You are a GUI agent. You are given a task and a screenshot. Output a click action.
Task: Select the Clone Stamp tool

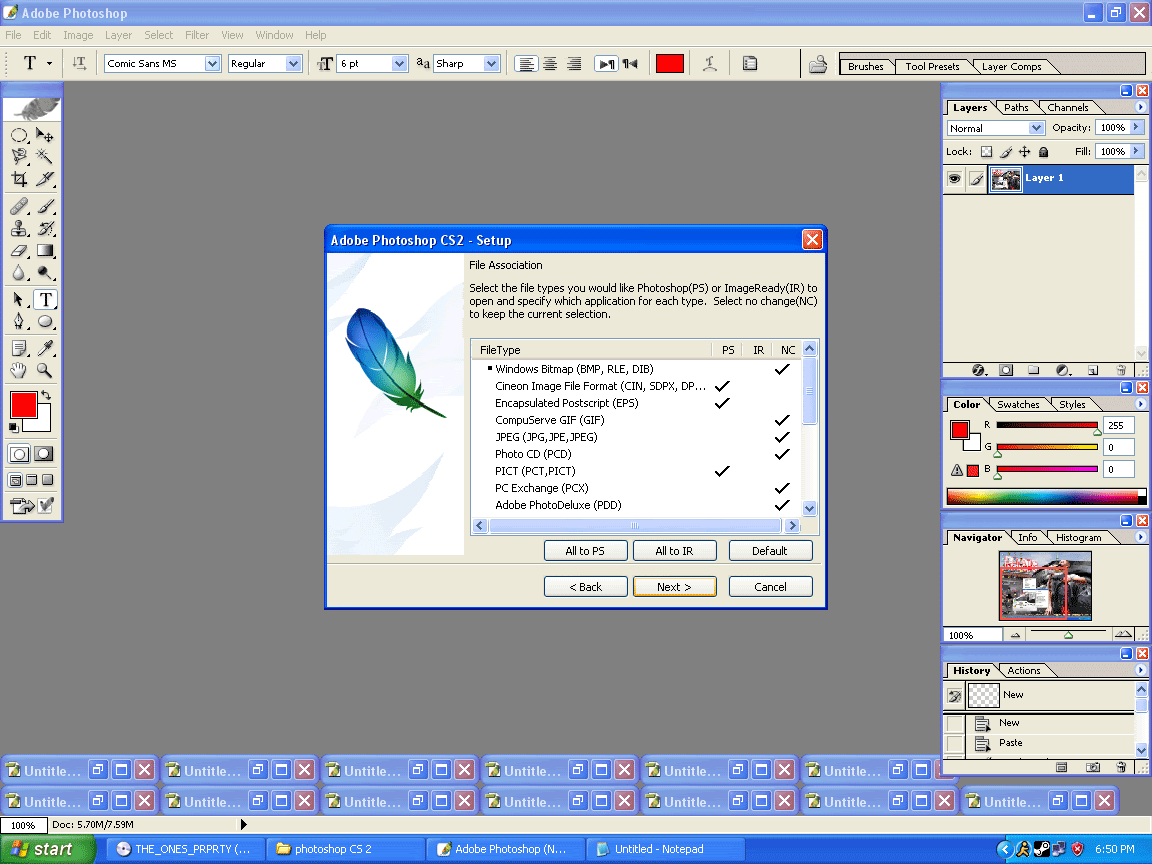[19, 228]
